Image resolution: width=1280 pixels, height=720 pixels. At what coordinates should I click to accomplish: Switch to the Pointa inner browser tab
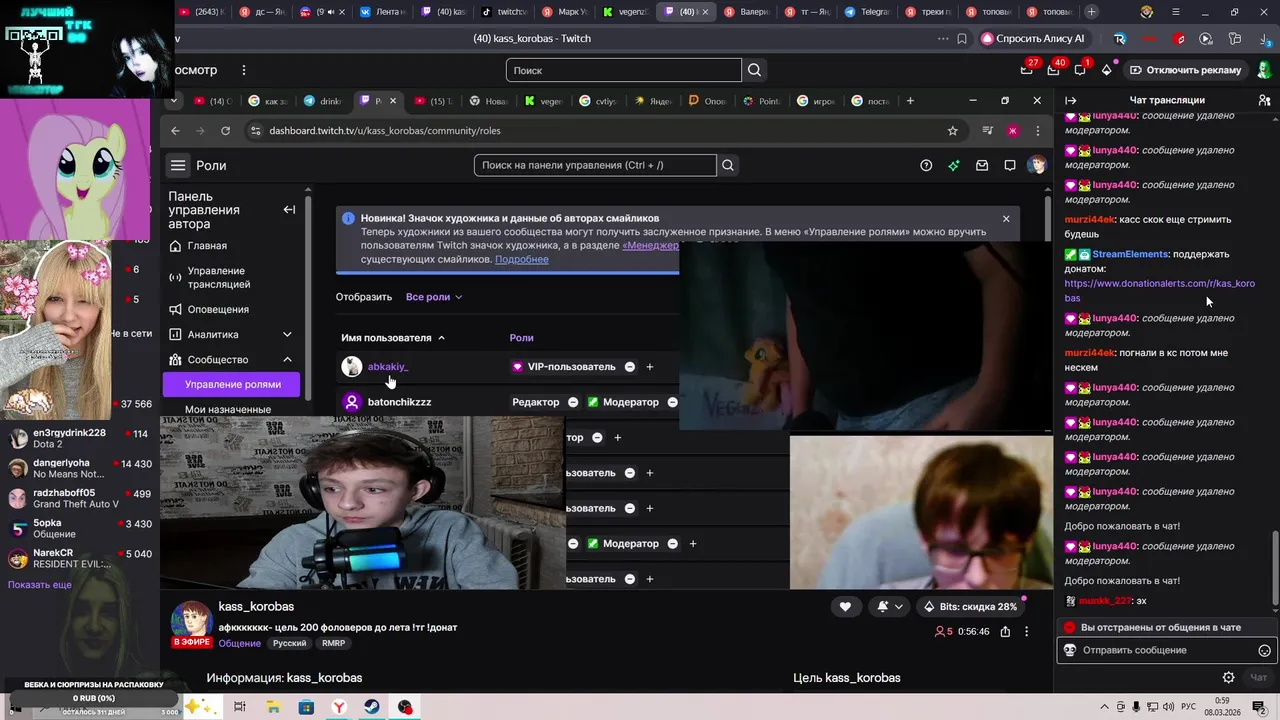[762, 101]
